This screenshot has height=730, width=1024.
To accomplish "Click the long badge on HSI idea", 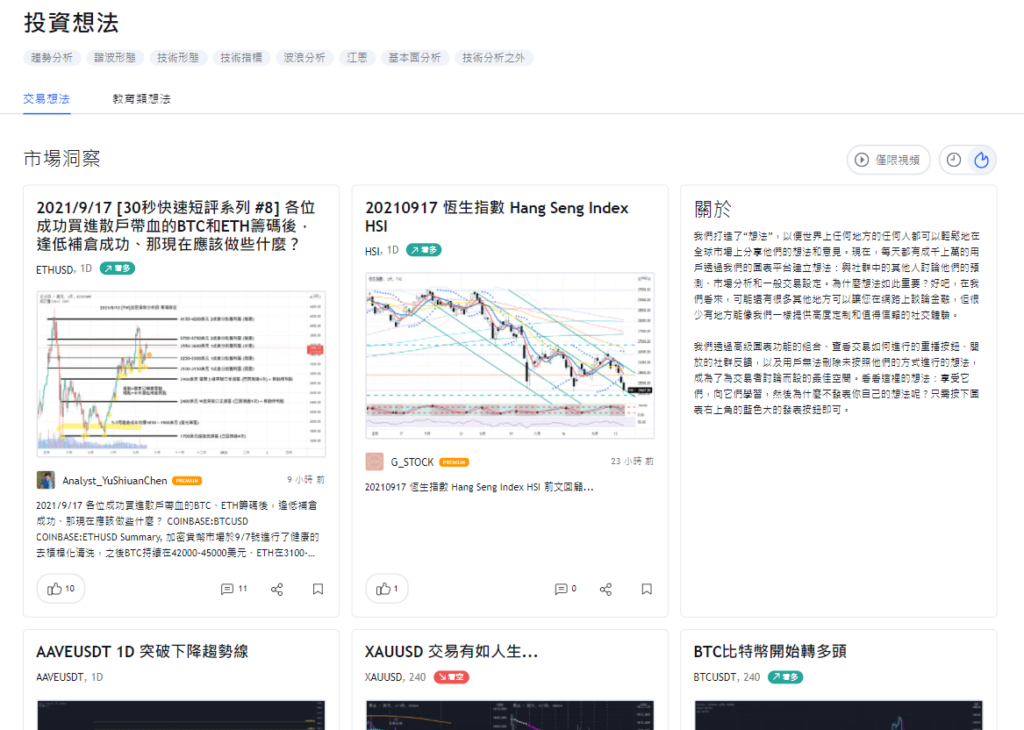I will [x=424, y=250].
